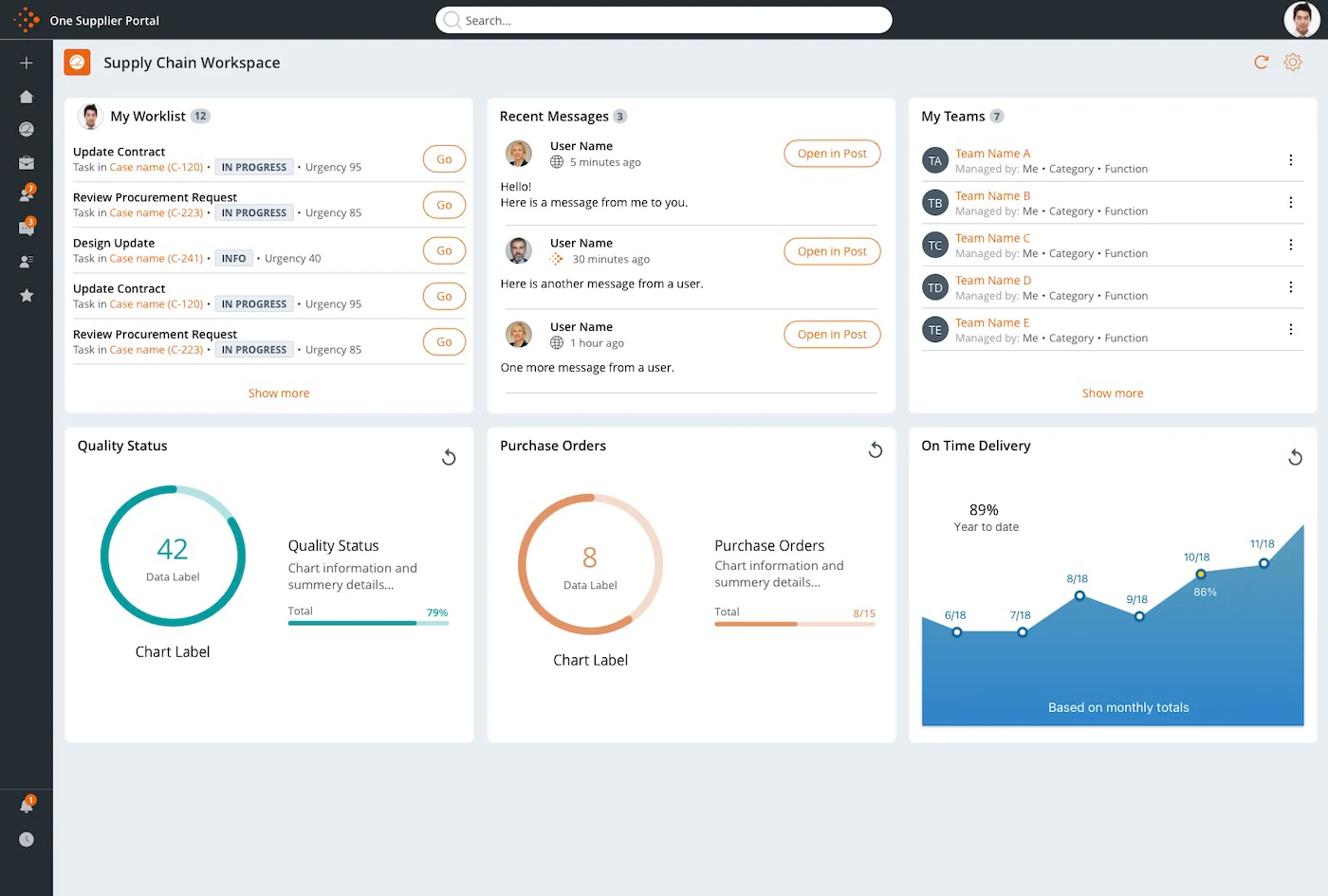This screenshot has width=1328, height=896.
Task: Click the Purchase Orders 8/15 progress bar
Action: [x=795, y=624]
